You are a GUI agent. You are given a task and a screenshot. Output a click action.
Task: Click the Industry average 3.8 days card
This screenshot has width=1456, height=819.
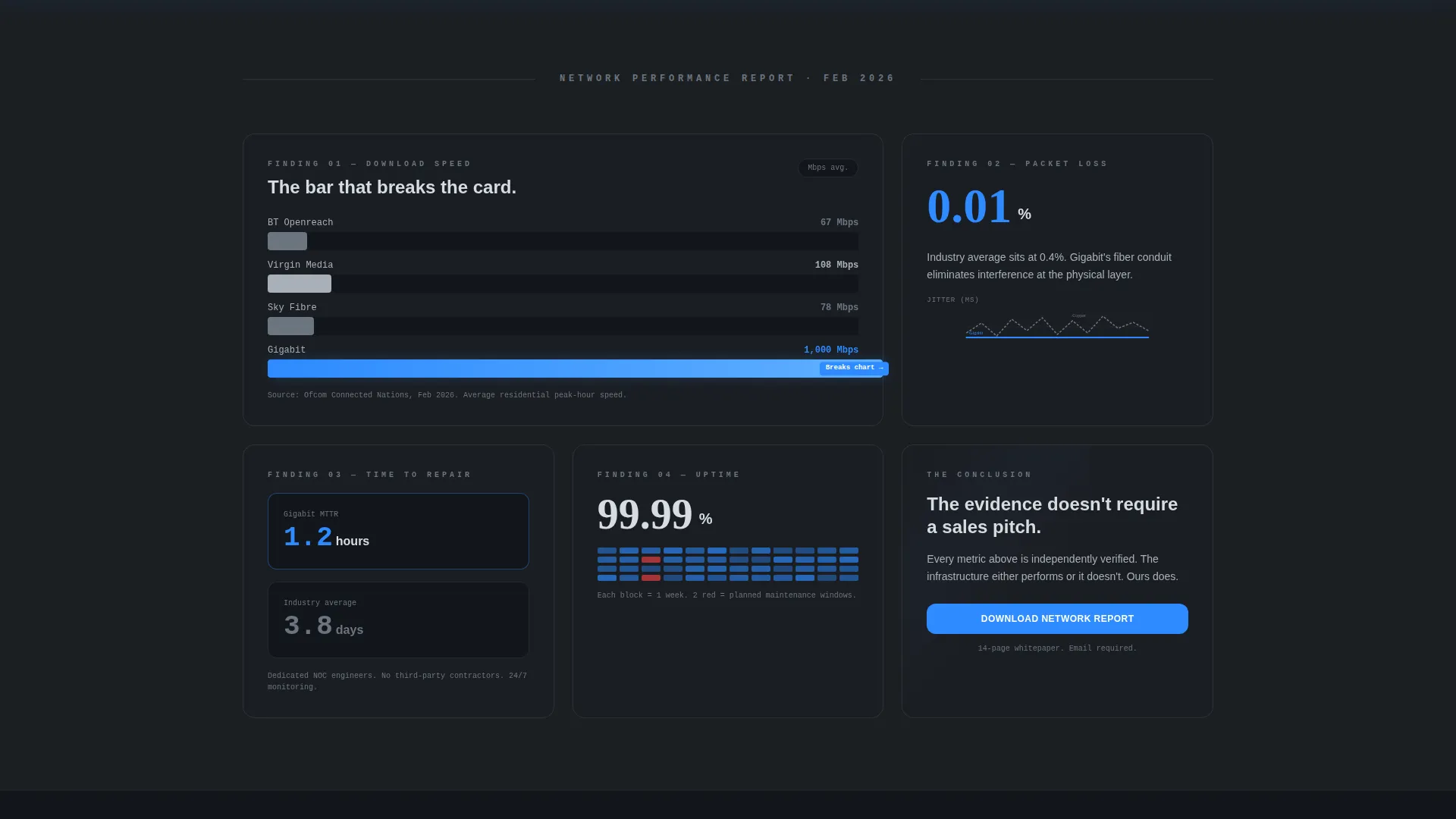[398, 620]
